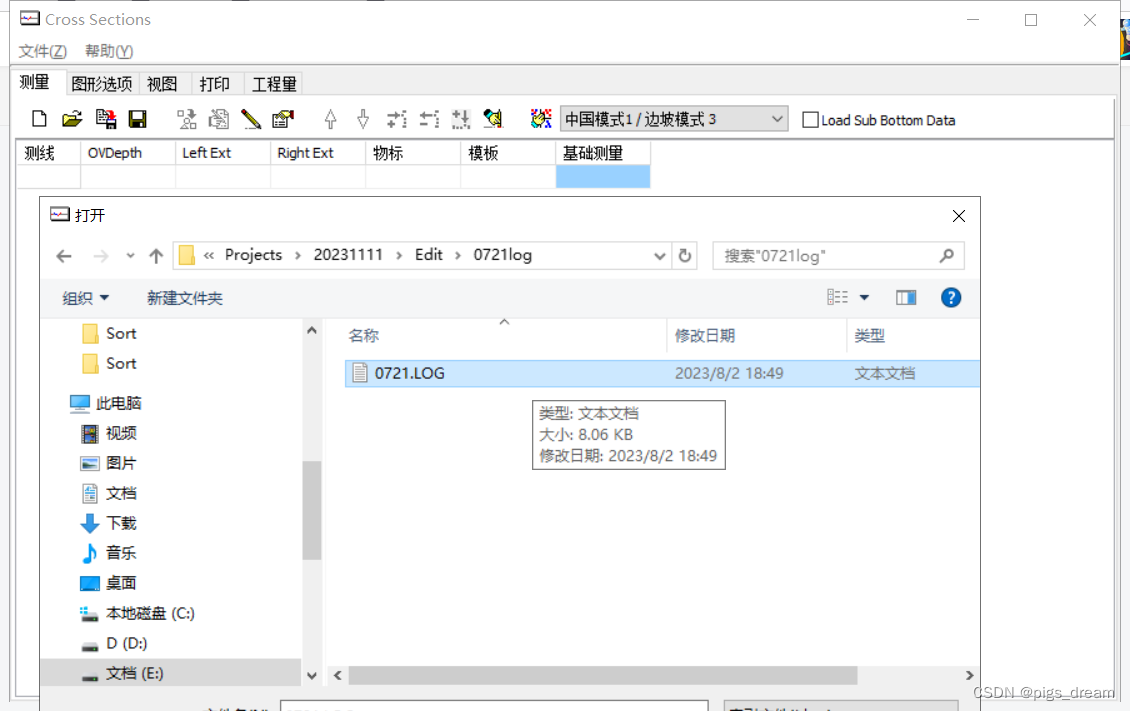Click the right-arrow plus insert icon
1130x711 pixels.
[396, 119]
